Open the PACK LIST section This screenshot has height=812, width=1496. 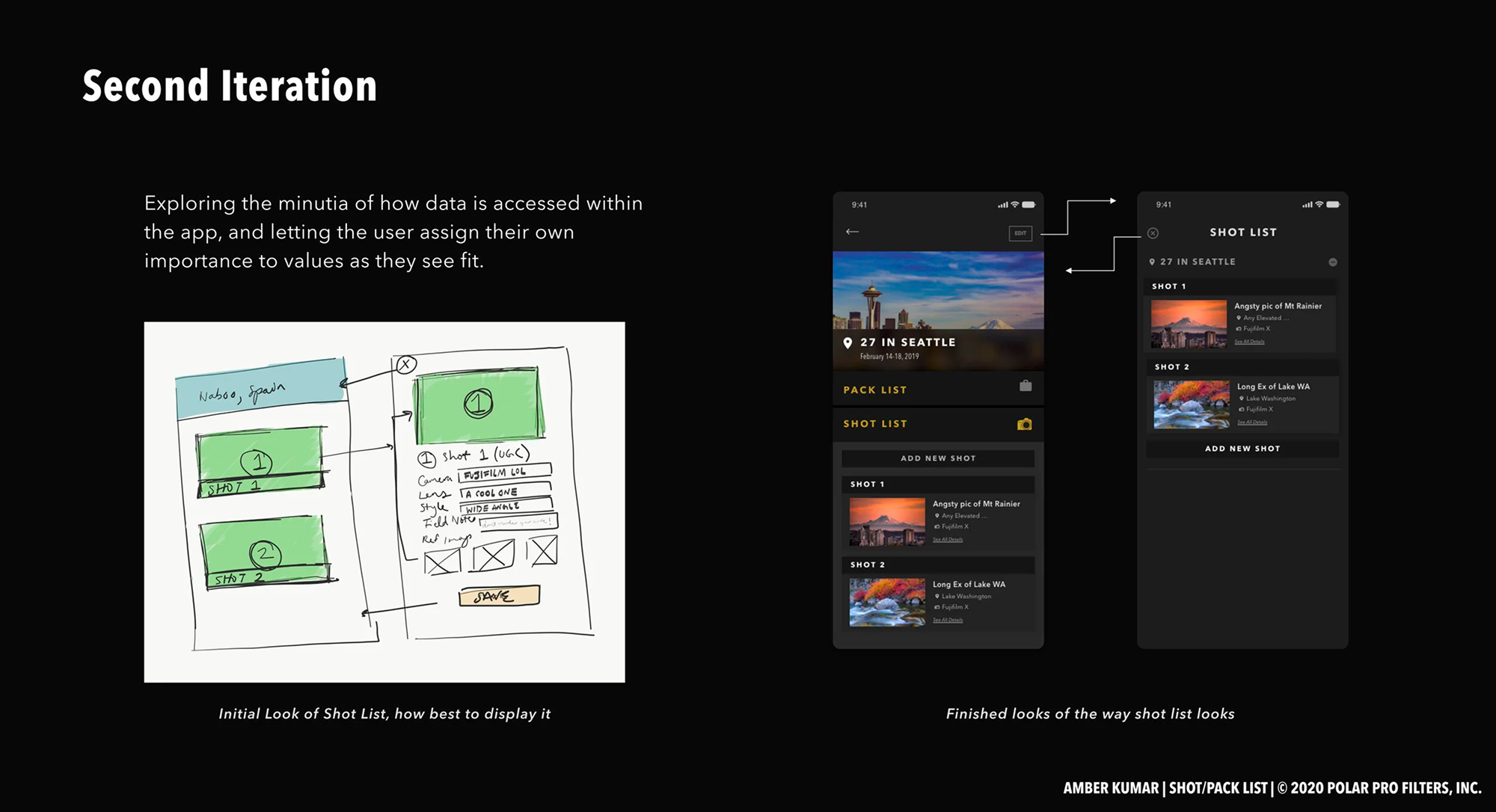coord(874,390)
